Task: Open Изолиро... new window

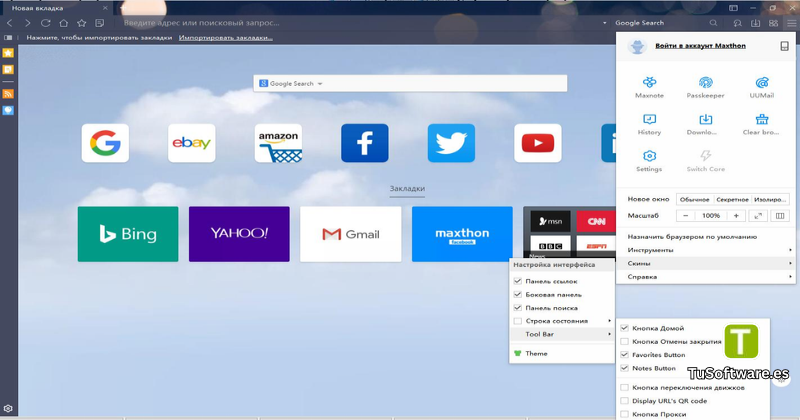Action: point(770,200)
